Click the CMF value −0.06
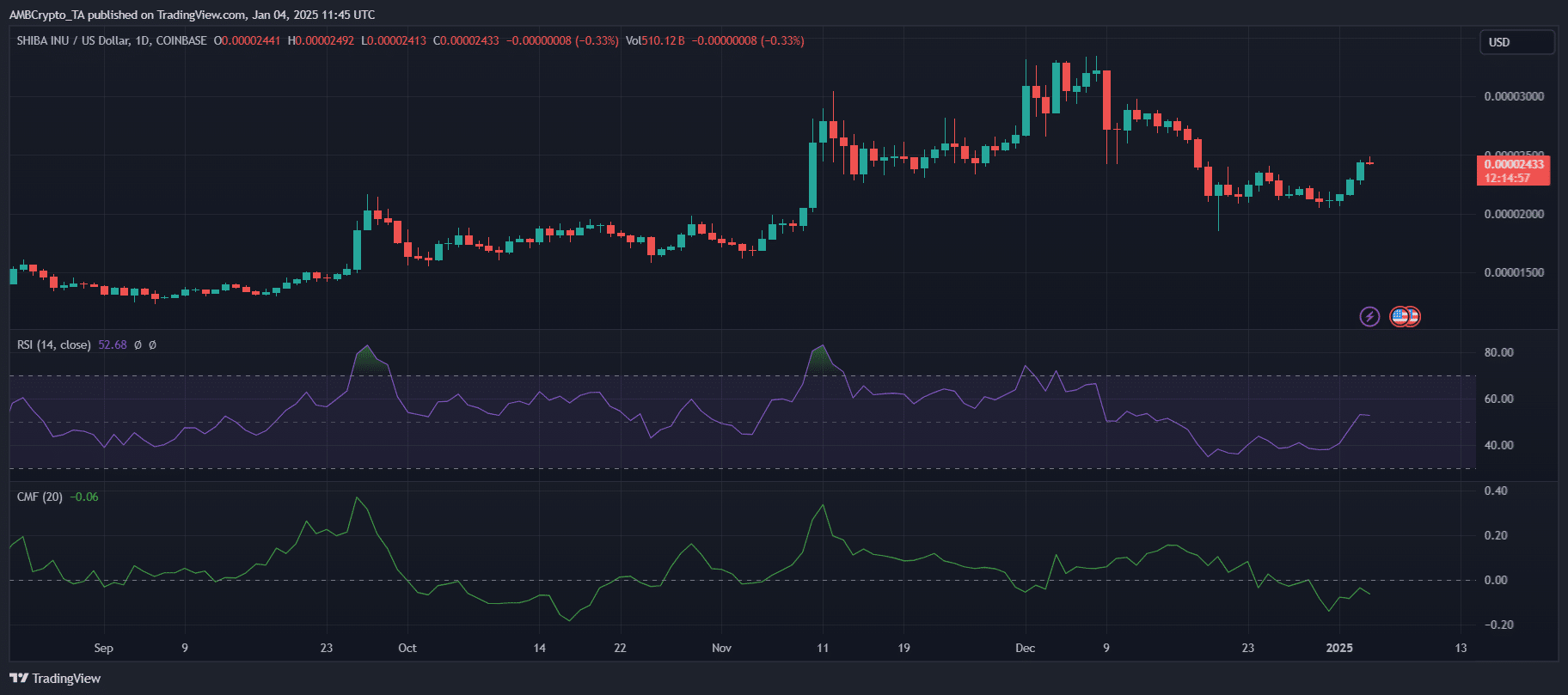 84,497
